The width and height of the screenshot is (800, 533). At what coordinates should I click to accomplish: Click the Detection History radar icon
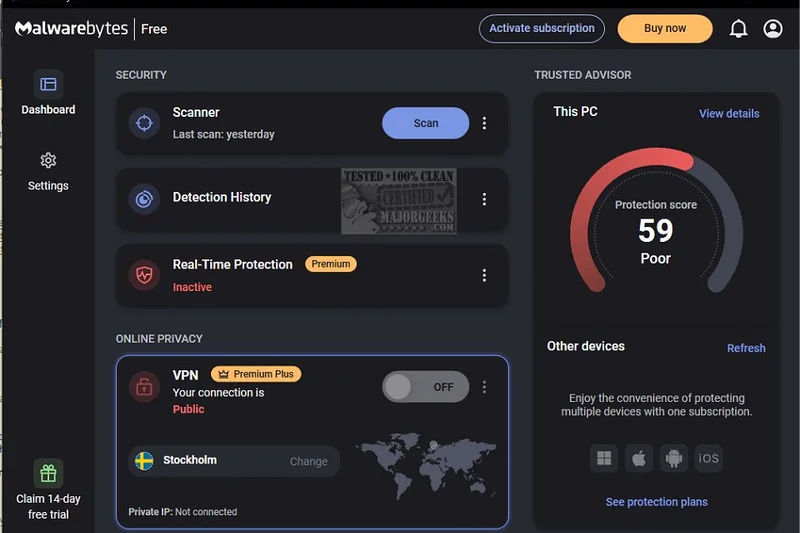[x=144, y=198]
